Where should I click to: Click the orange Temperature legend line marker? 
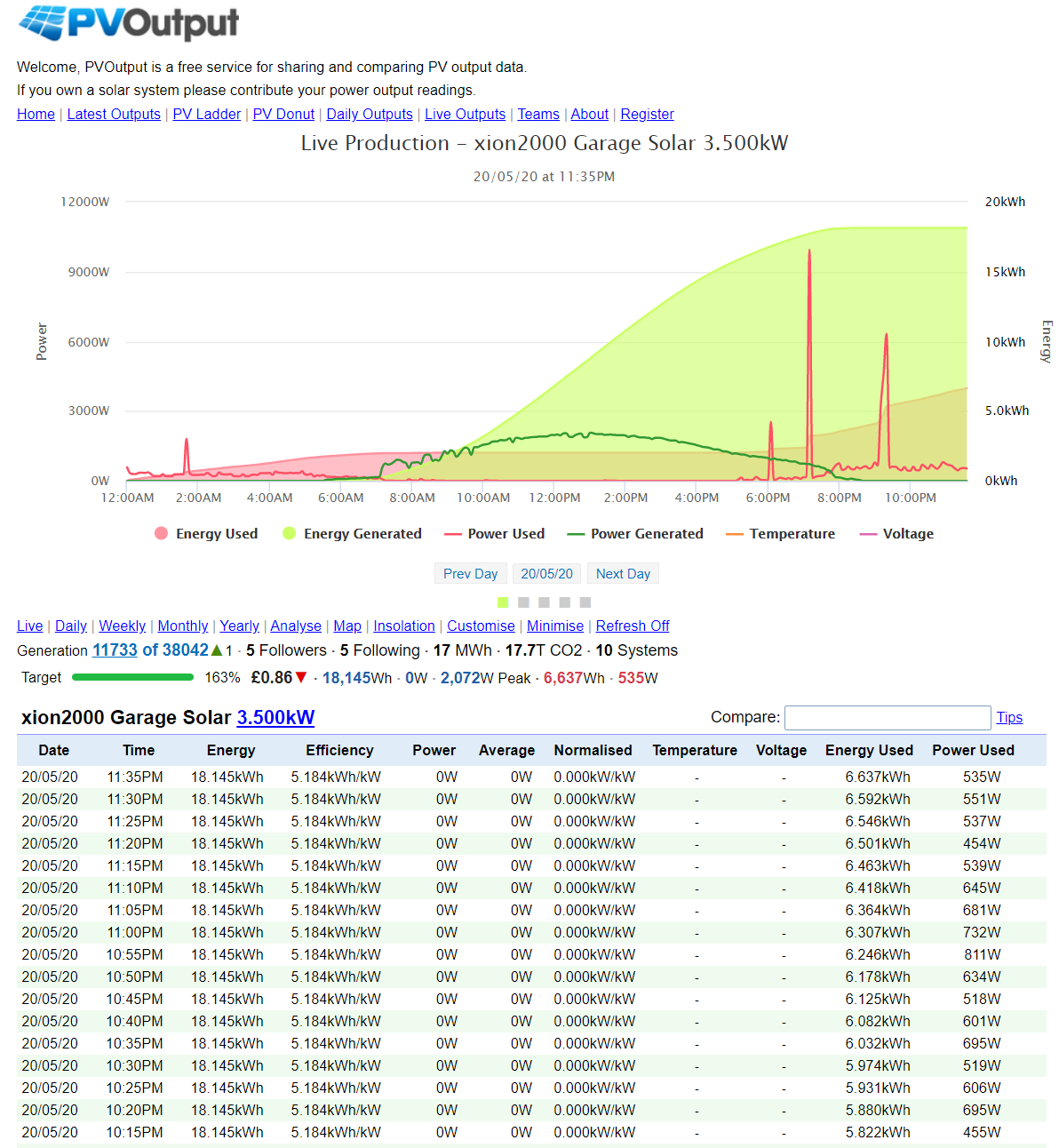734,534
